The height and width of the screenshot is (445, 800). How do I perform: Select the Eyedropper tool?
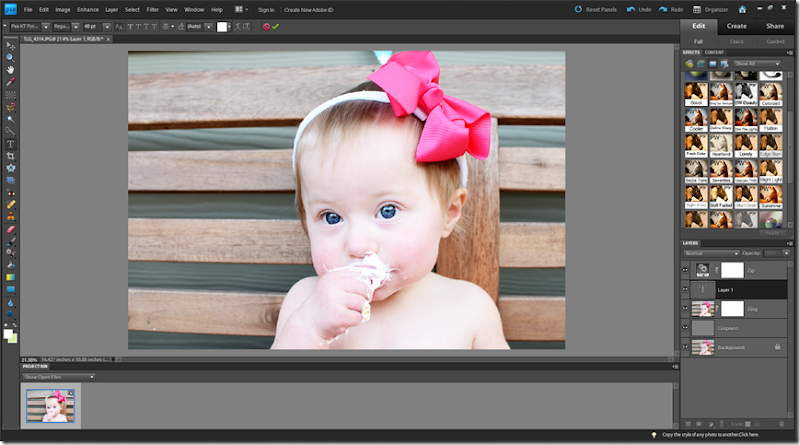coord(11,82)
